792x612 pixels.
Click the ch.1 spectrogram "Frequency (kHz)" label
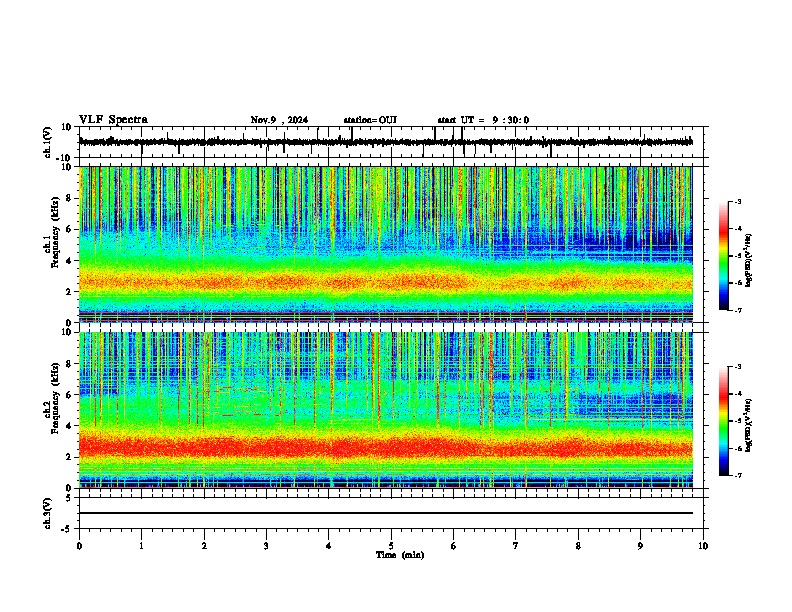point(55,232)
